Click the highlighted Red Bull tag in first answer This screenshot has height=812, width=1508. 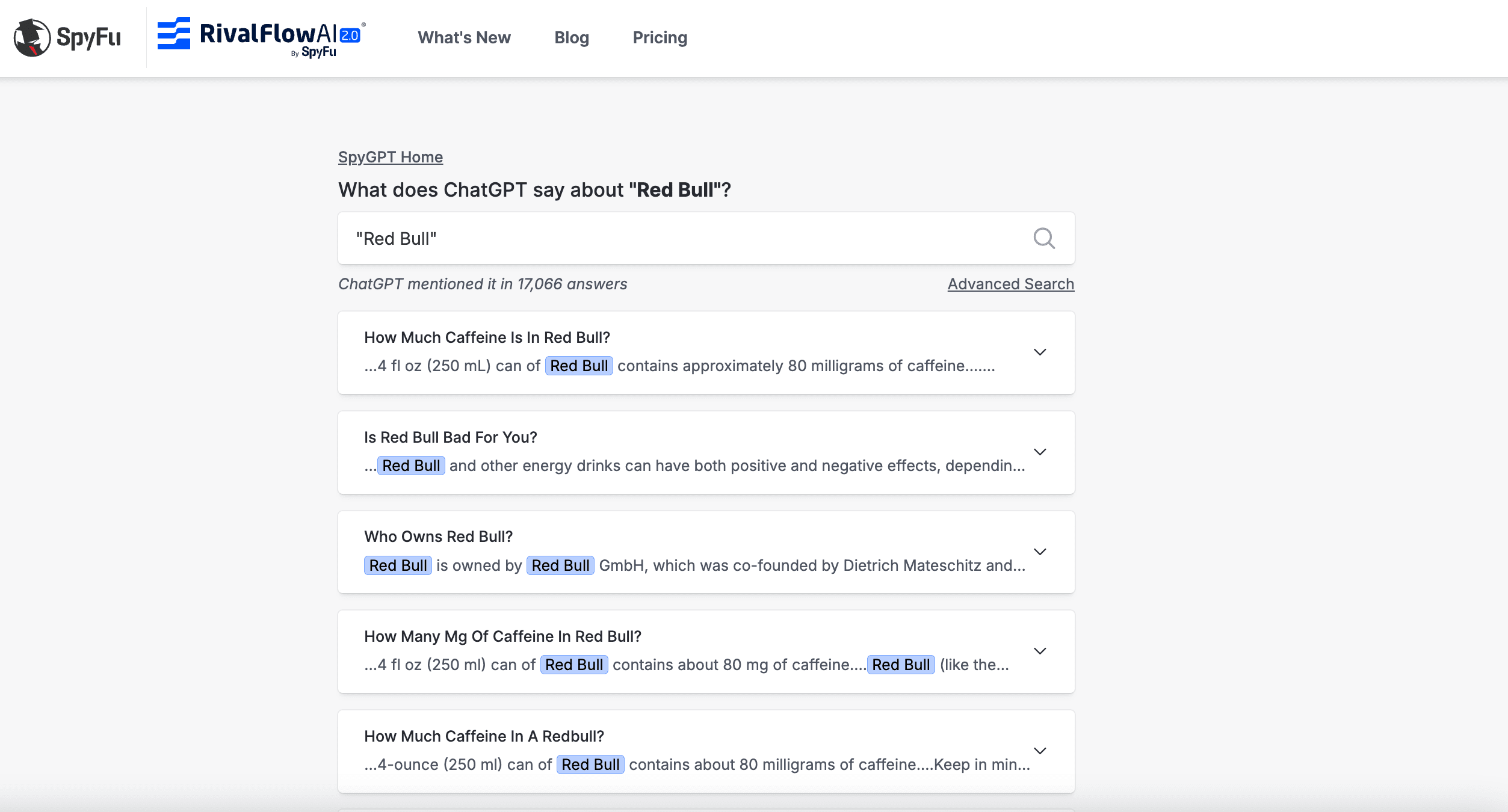[578, 366]
